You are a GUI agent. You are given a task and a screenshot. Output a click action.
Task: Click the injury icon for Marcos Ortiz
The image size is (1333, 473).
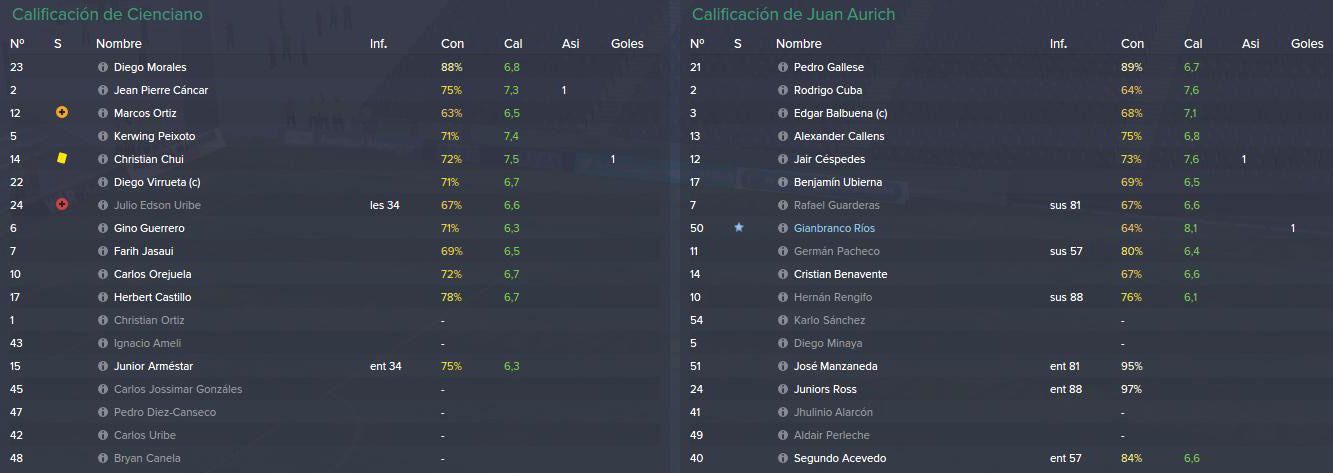[x=62, y=113]
